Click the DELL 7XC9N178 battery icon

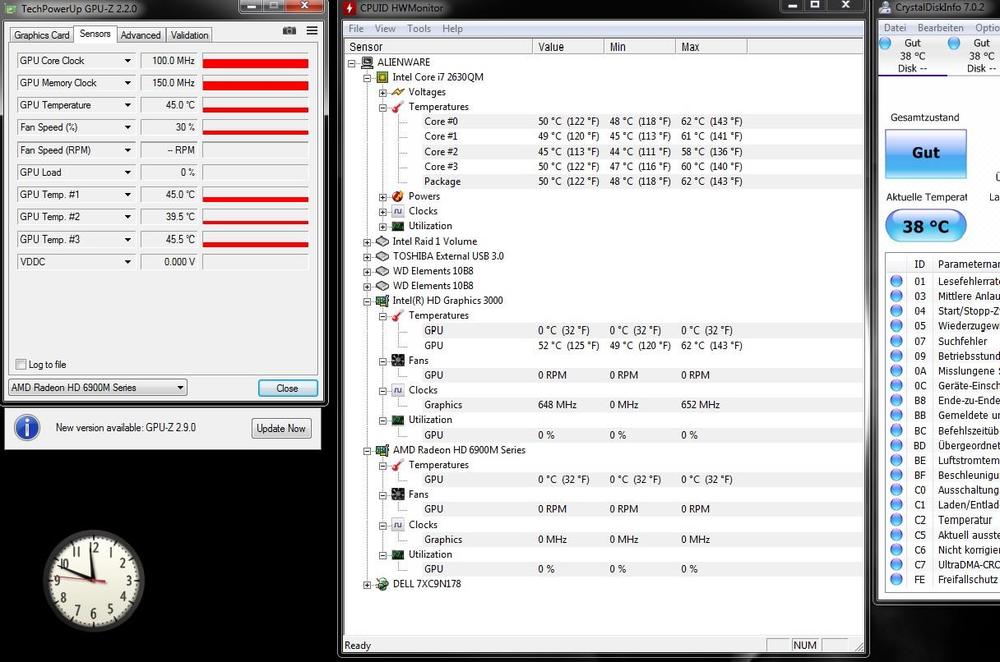pyautogui.click(x=381, y=584)
